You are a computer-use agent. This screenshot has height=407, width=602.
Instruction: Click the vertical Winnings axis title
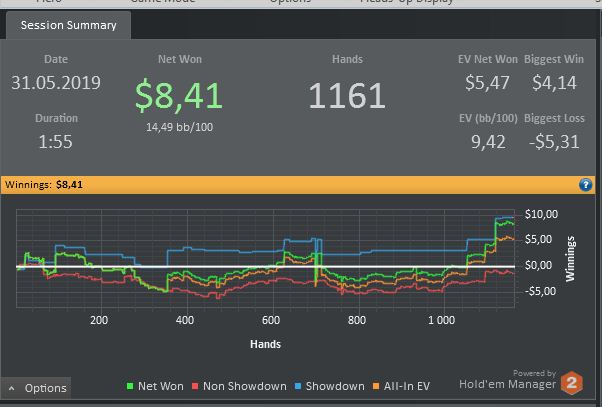(570, 259)
